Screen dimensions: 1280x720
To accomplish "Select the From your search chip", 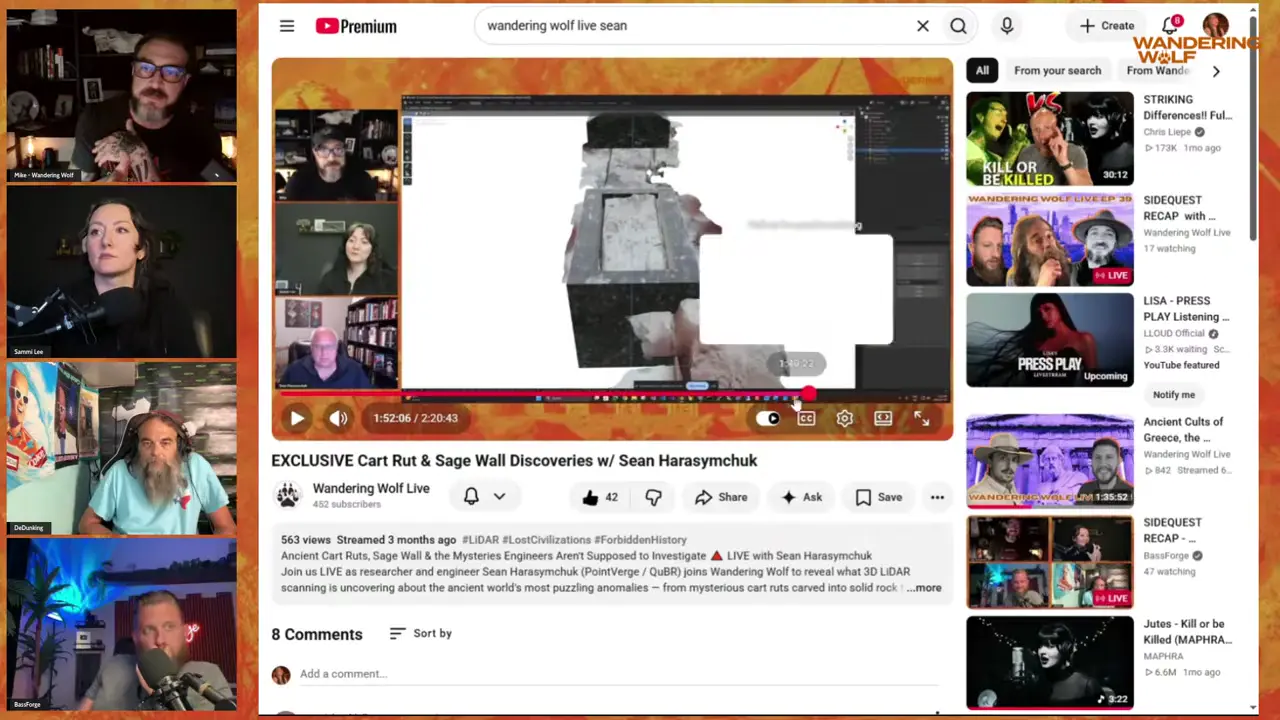I will (1057, 71).
